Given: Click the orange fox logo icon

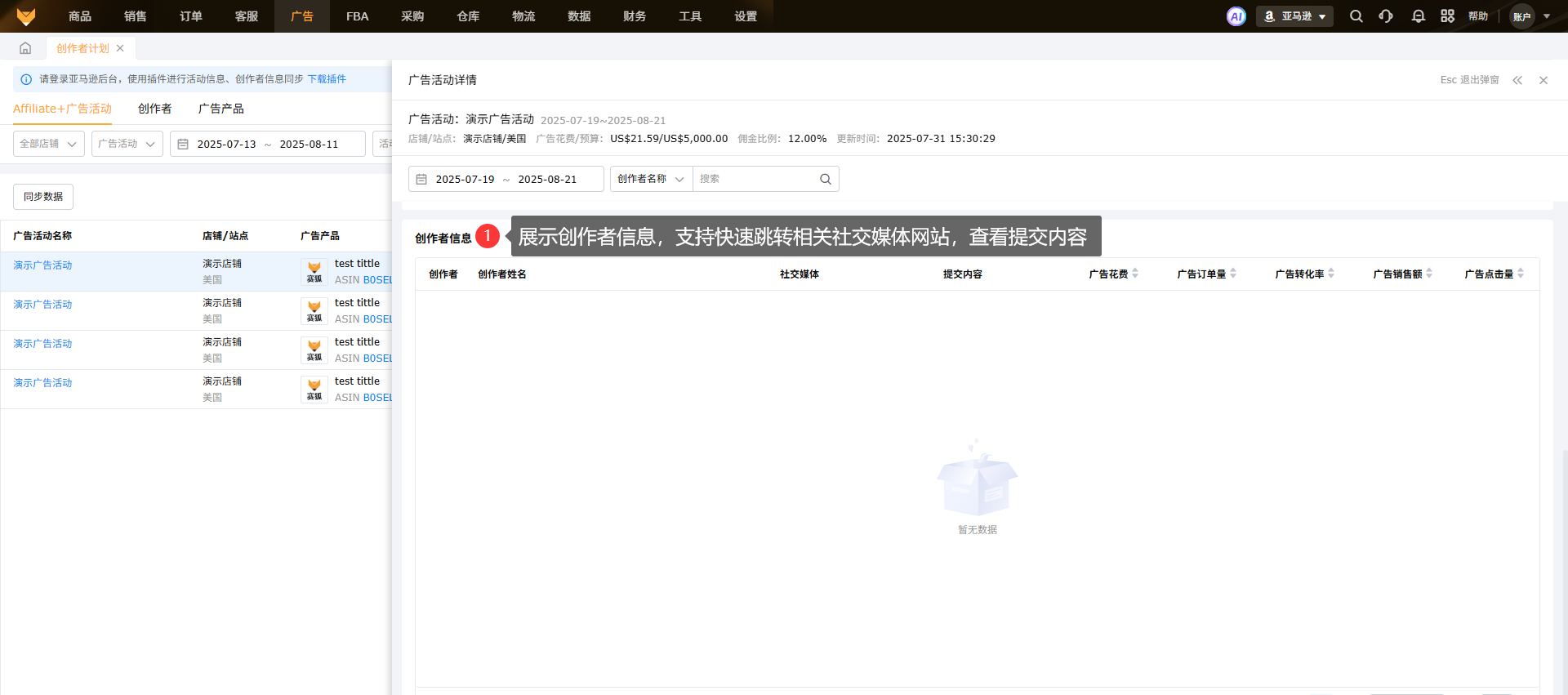Looking at the screenshot, I should click(26, 16).
